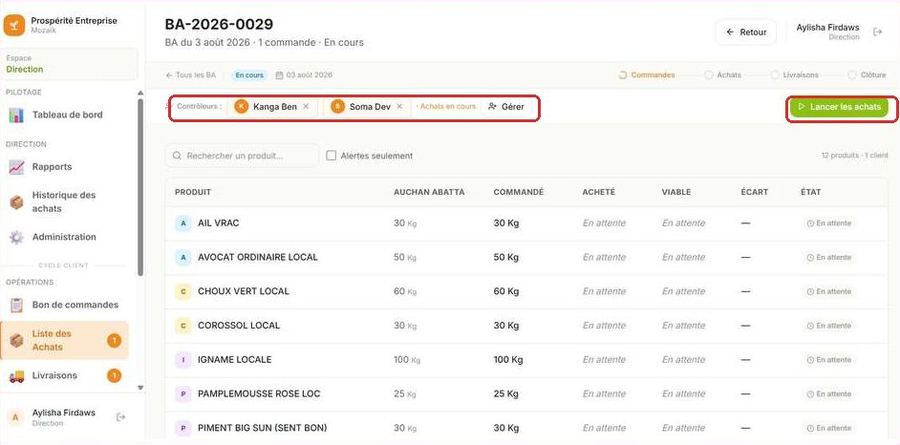Click the sidebar scrollbar thumb

[141, 188]
